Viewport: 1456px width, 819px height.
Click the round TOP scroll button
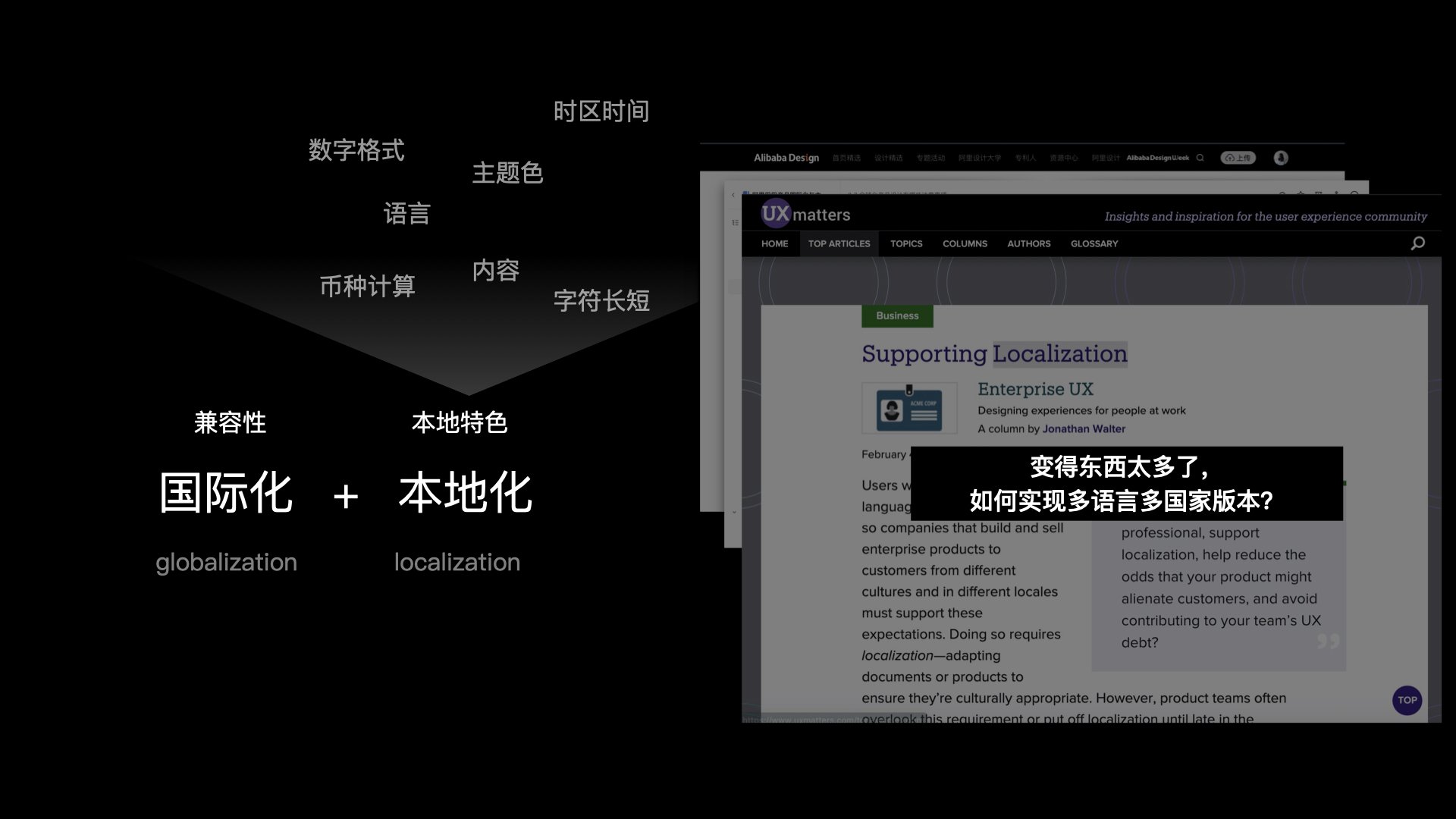click(1407, 700)
